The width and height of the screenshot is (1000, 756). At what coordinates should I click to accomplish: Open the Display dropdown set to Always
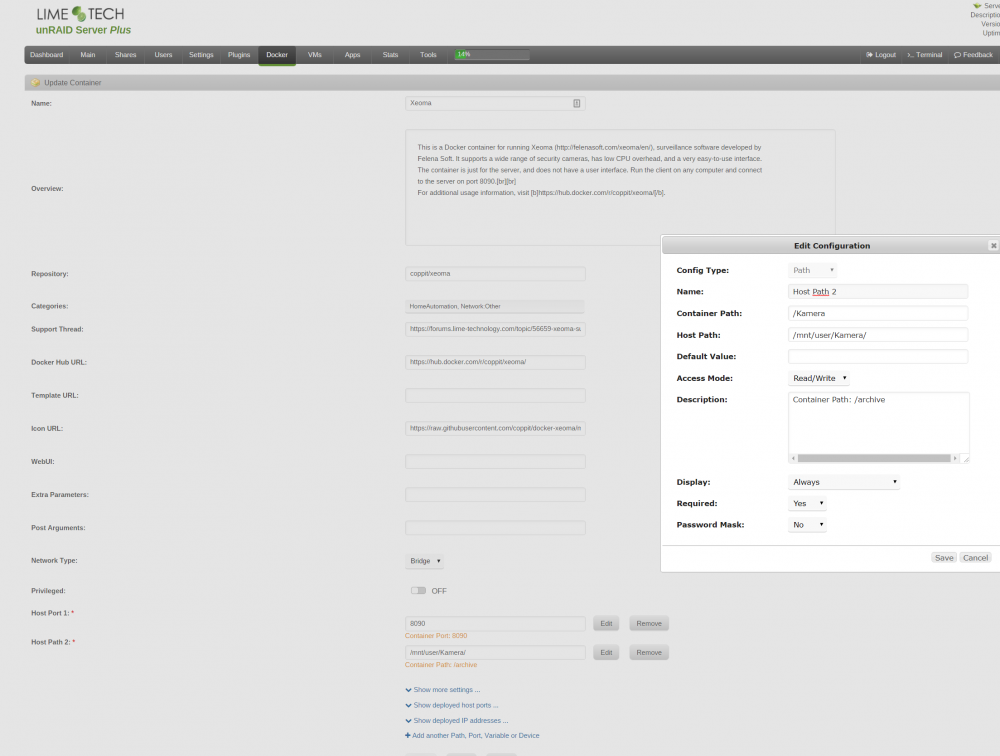844,482
